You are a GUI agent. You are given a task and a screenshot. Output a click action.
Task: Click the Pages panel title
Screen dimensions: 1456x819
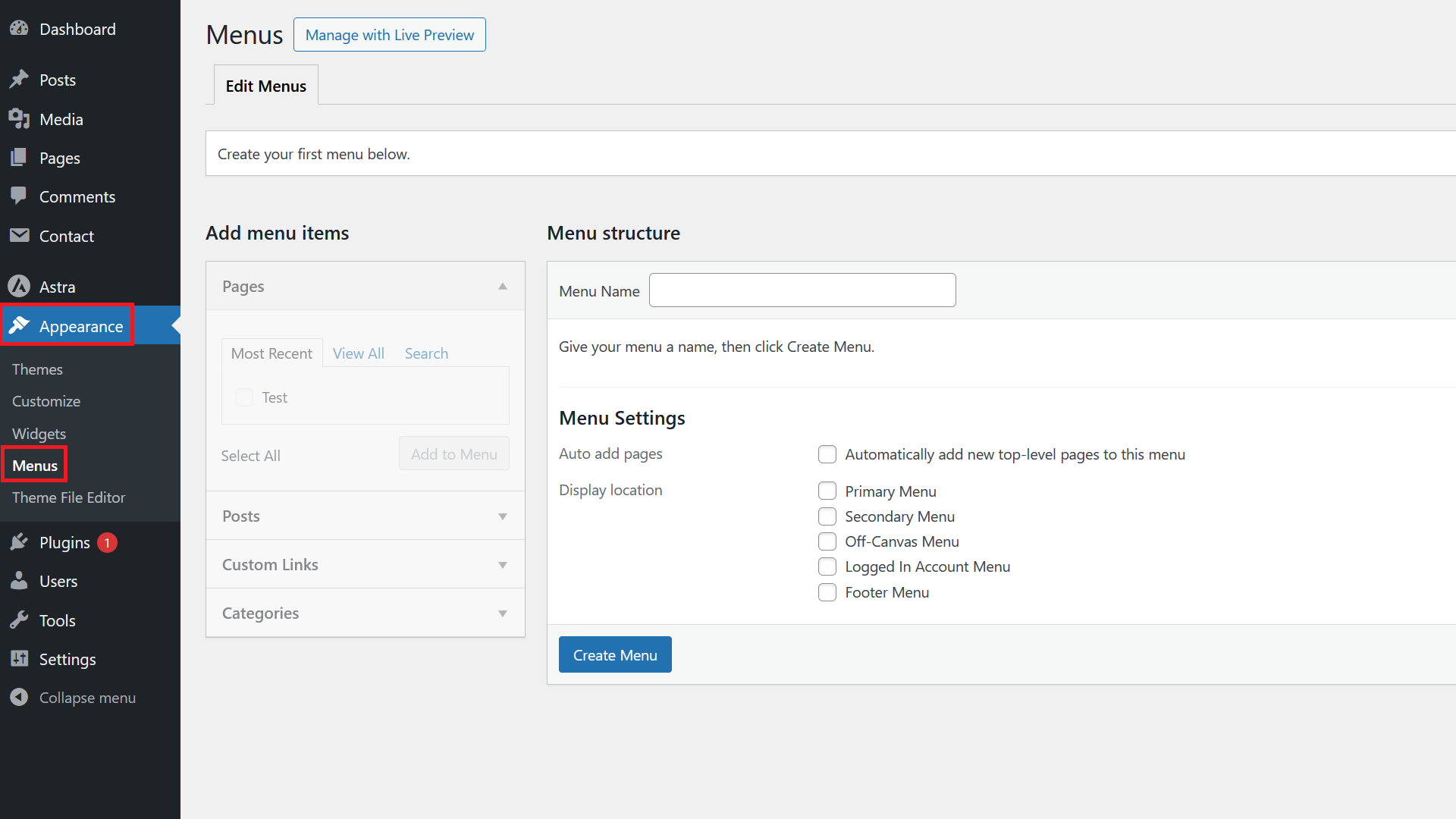tap(243, 287)
